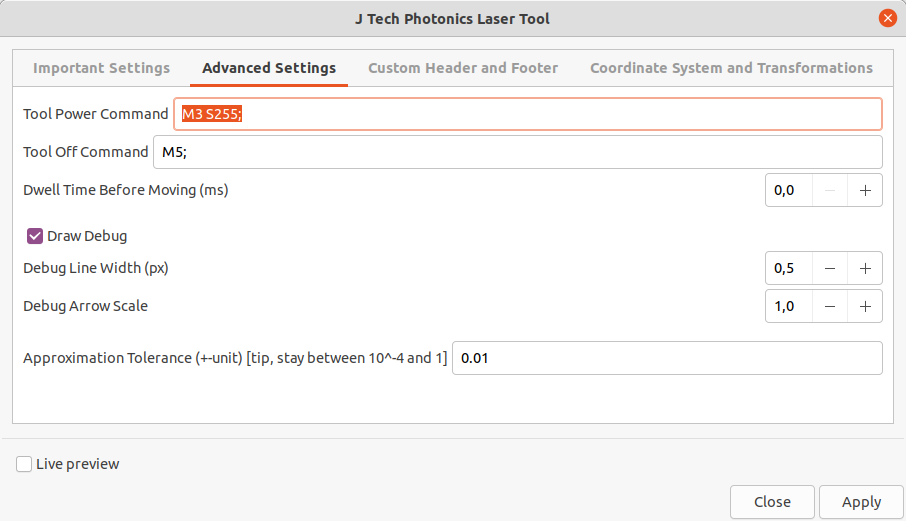
Task: Open Custom Header and Footer tab
Action: point(463,68)
